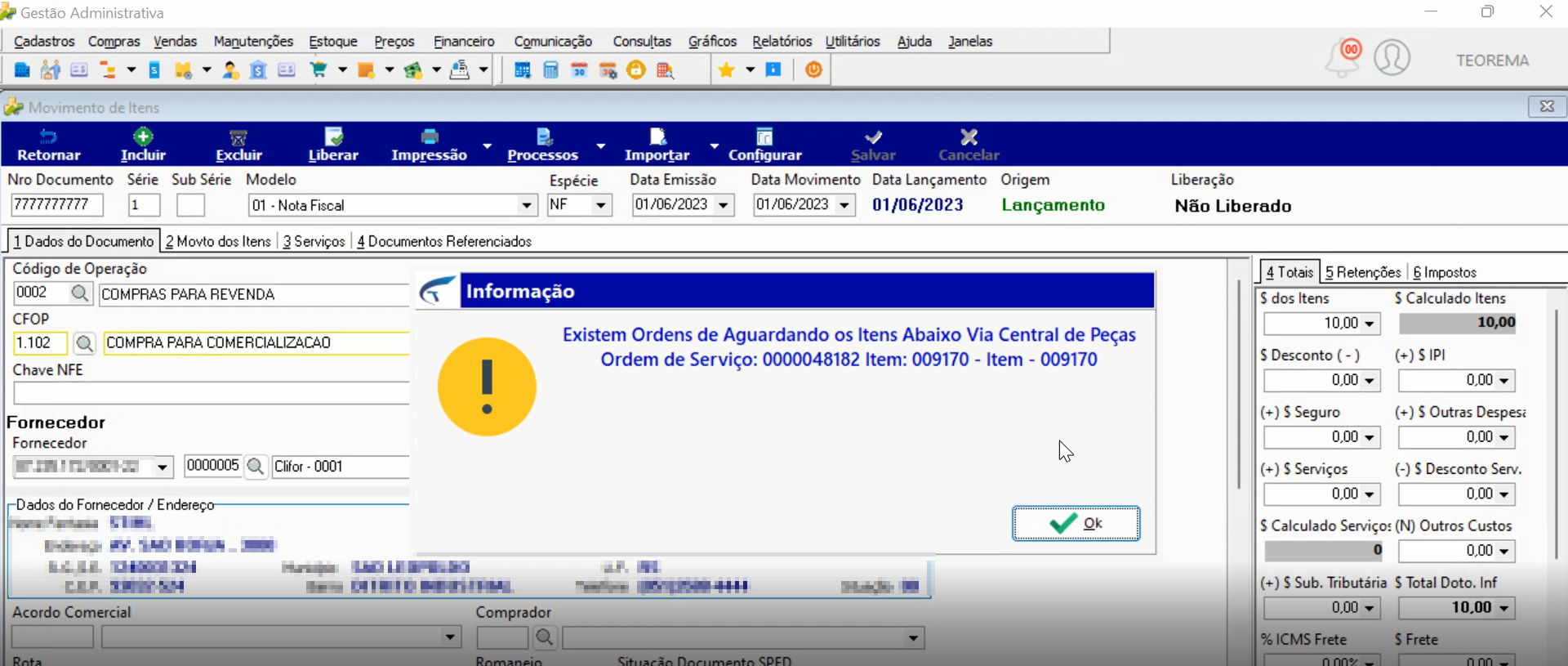Open the $ dos Itens value dropdown
Screen dimensions: 1568x666
[1370, 324]
